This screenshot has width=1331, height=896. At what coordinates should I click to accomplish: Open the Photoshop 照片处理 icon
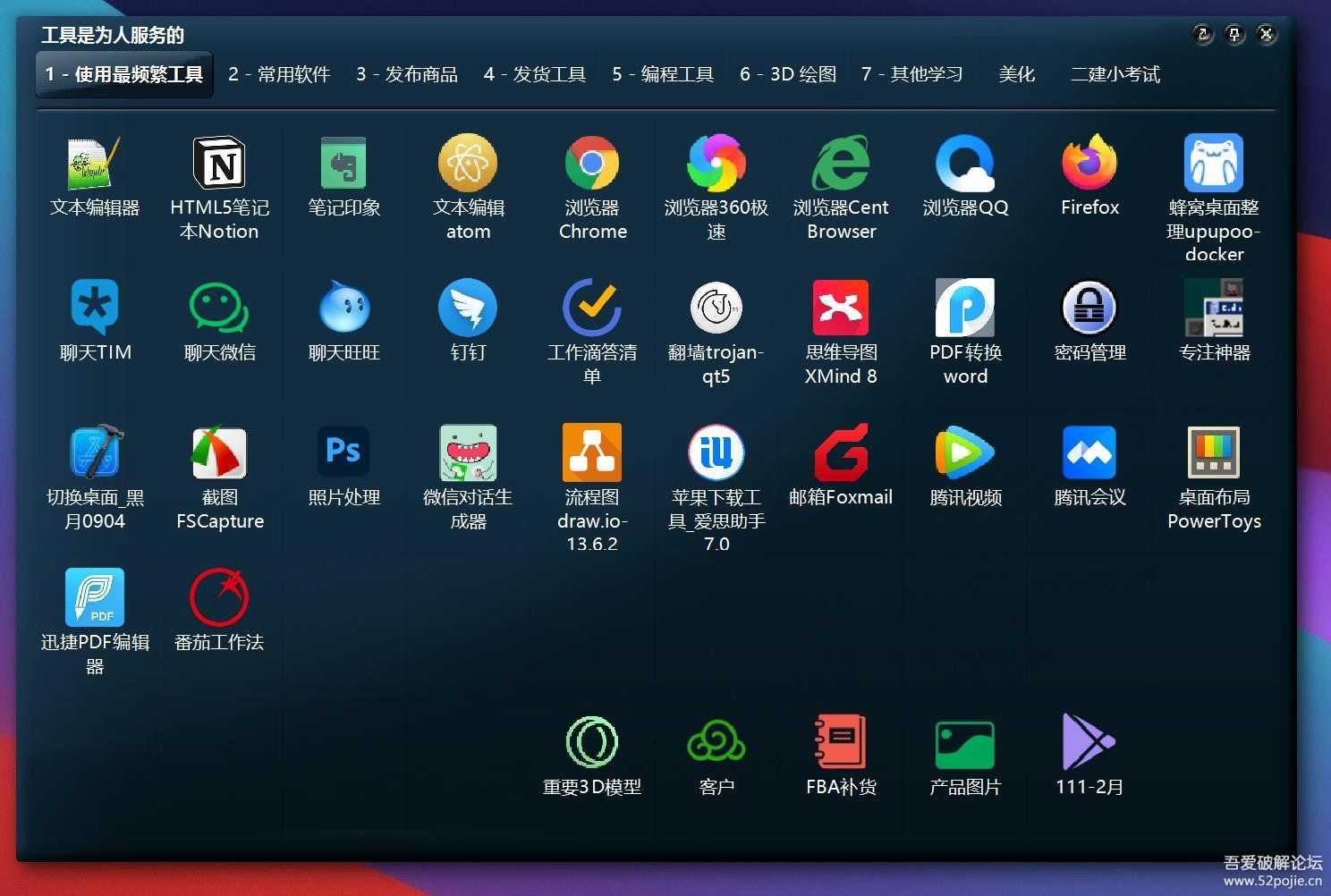point(343,452)
